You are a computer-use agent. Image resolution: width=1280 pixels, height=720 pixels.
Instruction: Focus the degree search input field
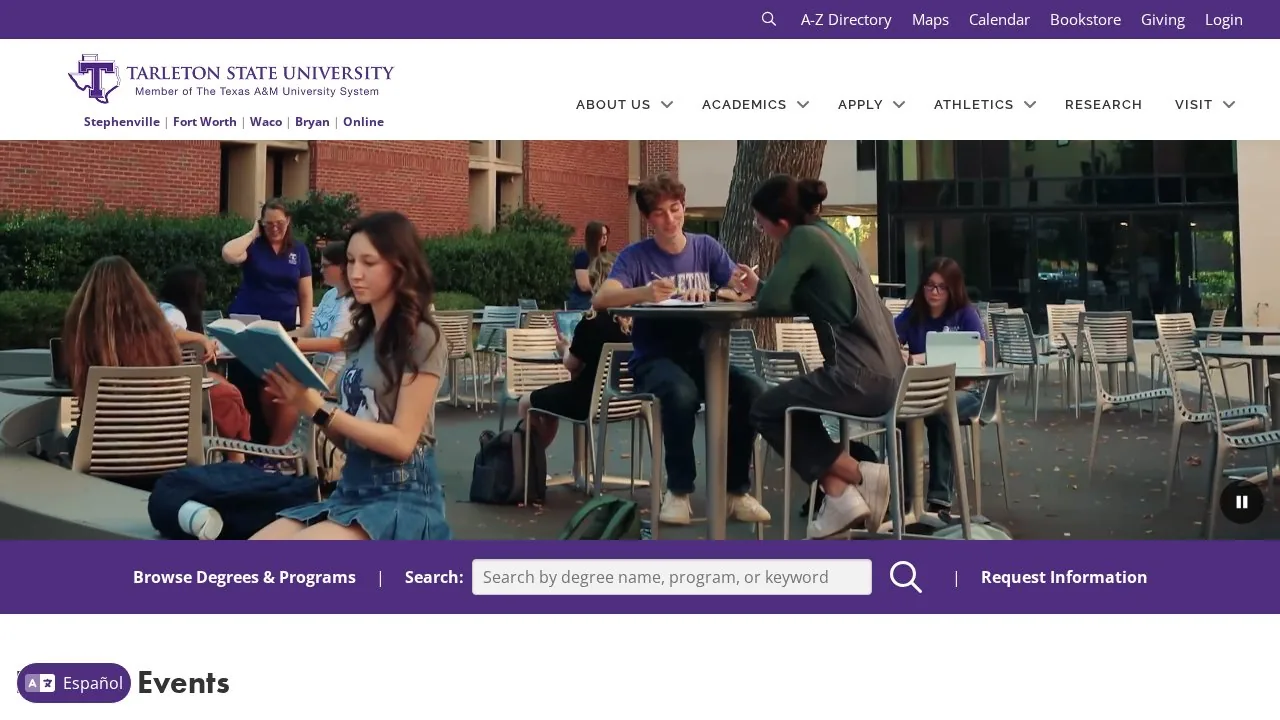tap(672, 577)
